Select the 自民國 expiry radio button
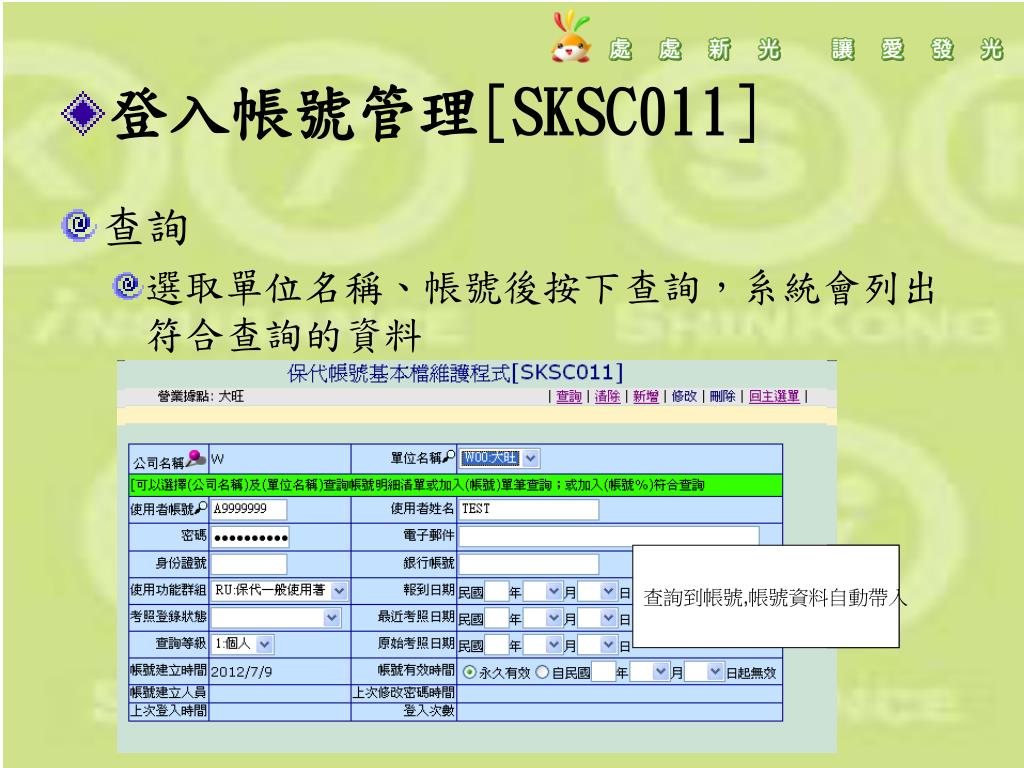Screen dimensions: 1024x768 (x=542, y=672)
